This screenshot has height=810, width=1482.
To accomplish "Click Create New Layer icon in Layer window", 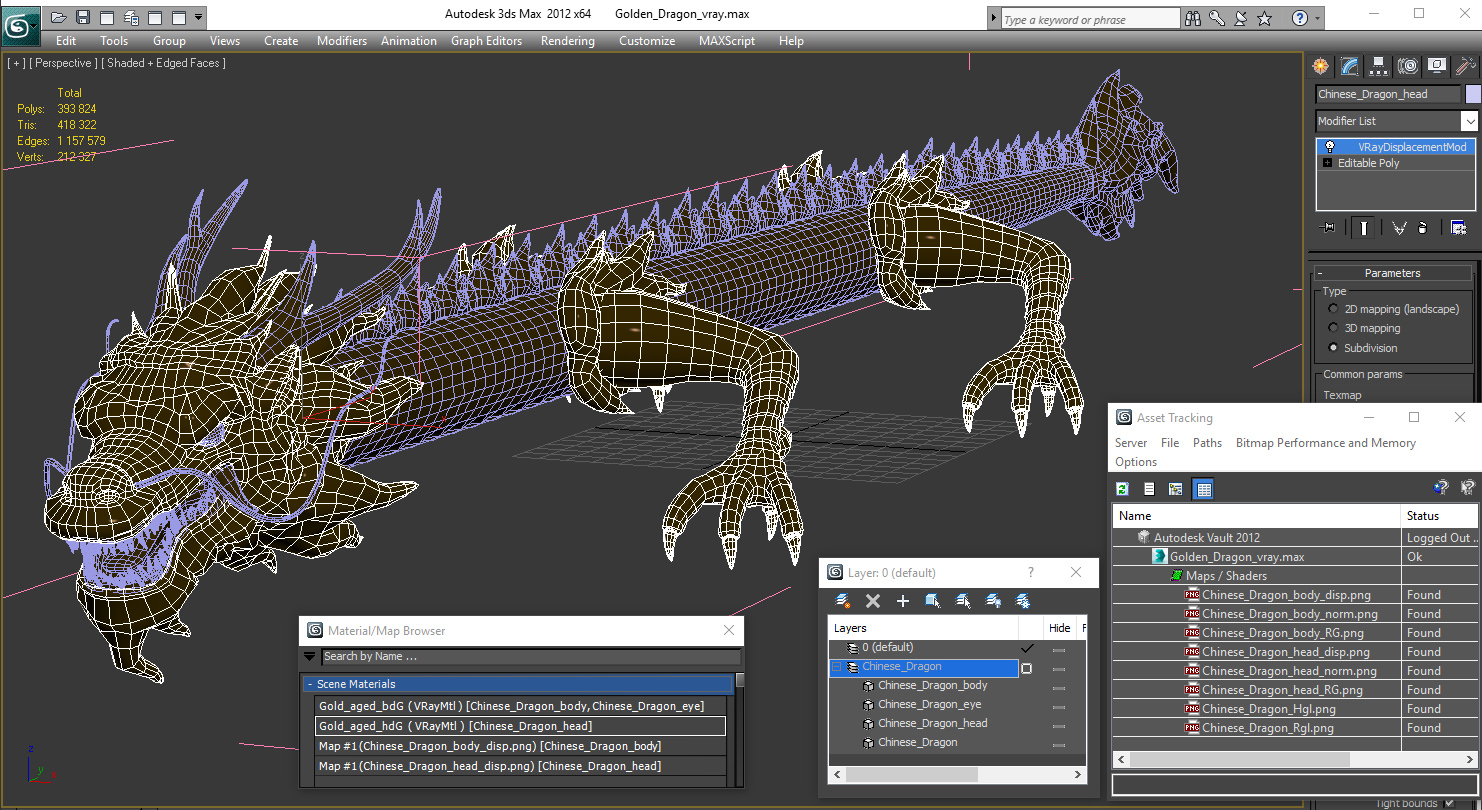I will 843,601.
